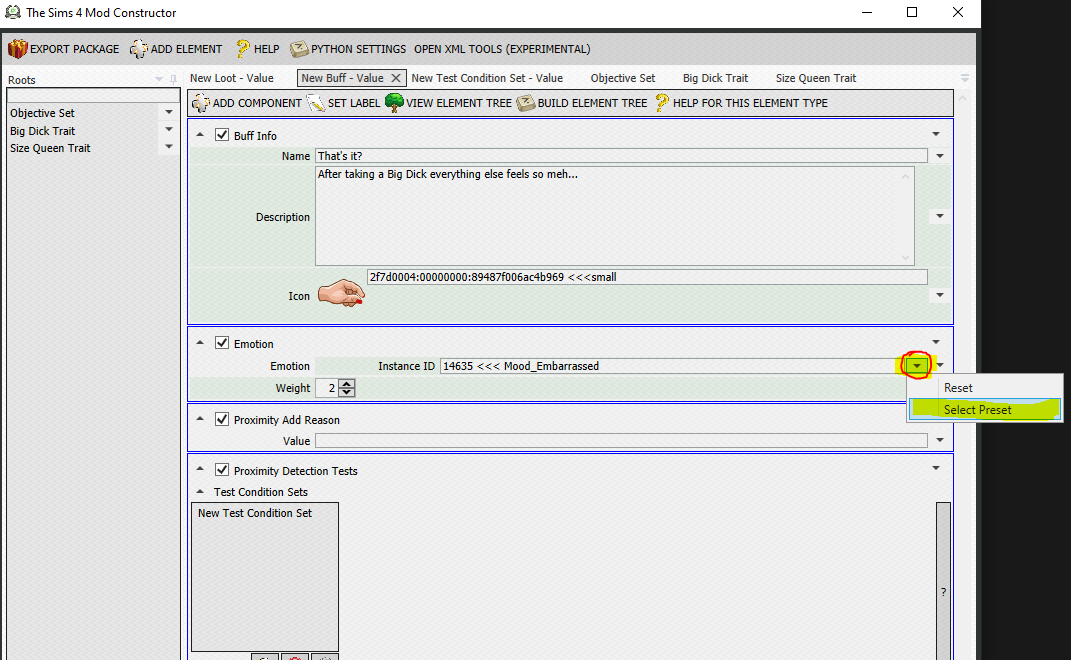1071x660 pixels.
Task: Increase the Weight value
Action: tap(347, 384)
